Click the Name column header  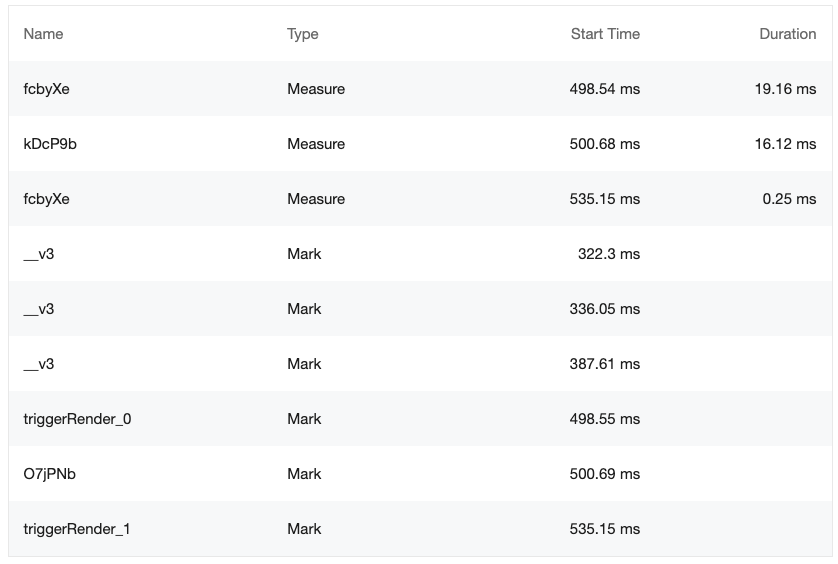click(x=43, y=34)
